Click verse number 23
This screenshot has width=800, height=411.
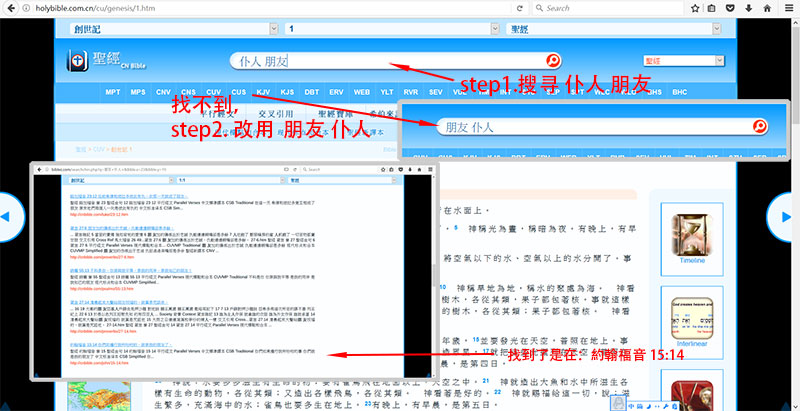coord(368,404)
